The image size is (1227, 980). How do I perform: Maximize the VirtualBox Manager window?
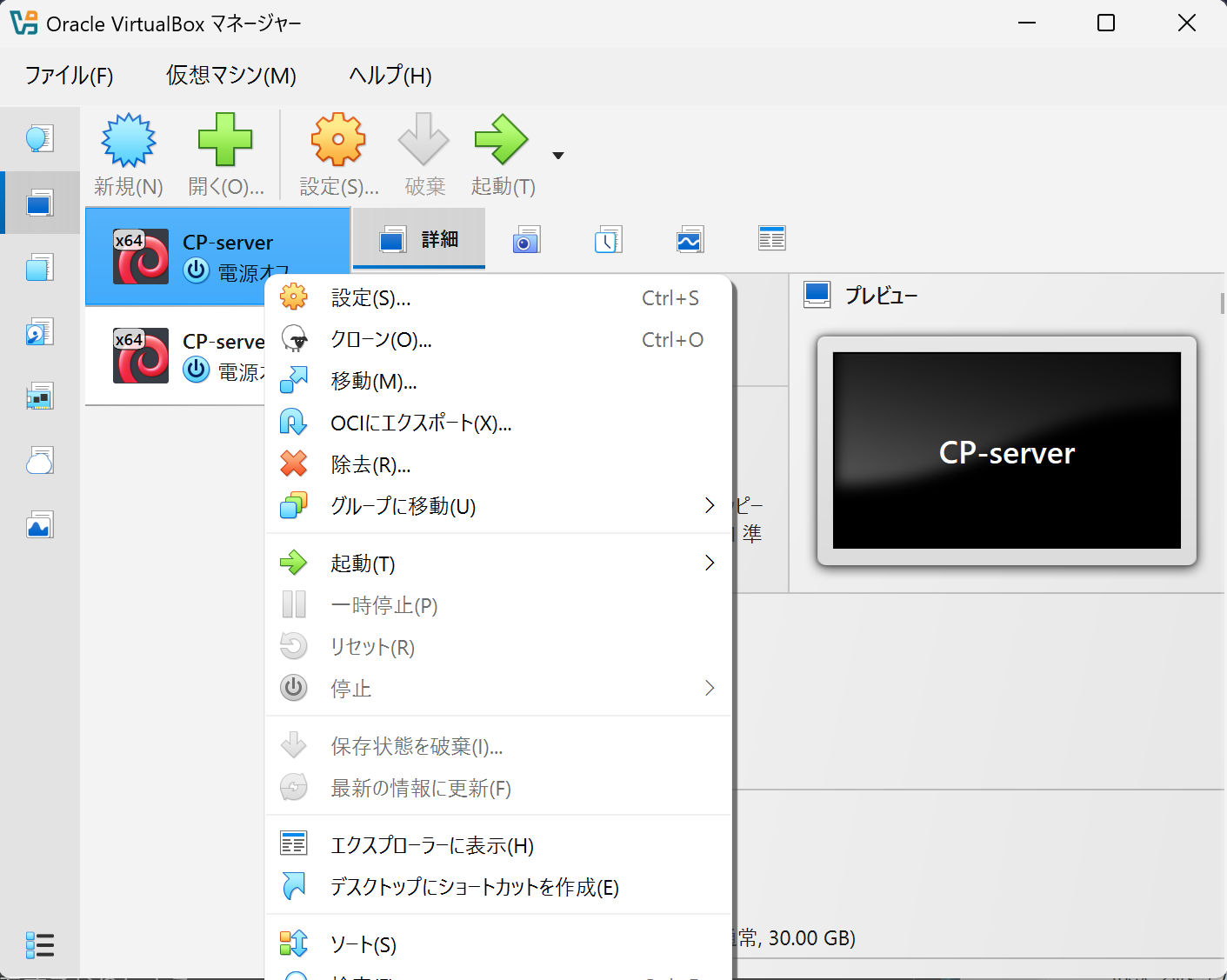[1106, 23]
